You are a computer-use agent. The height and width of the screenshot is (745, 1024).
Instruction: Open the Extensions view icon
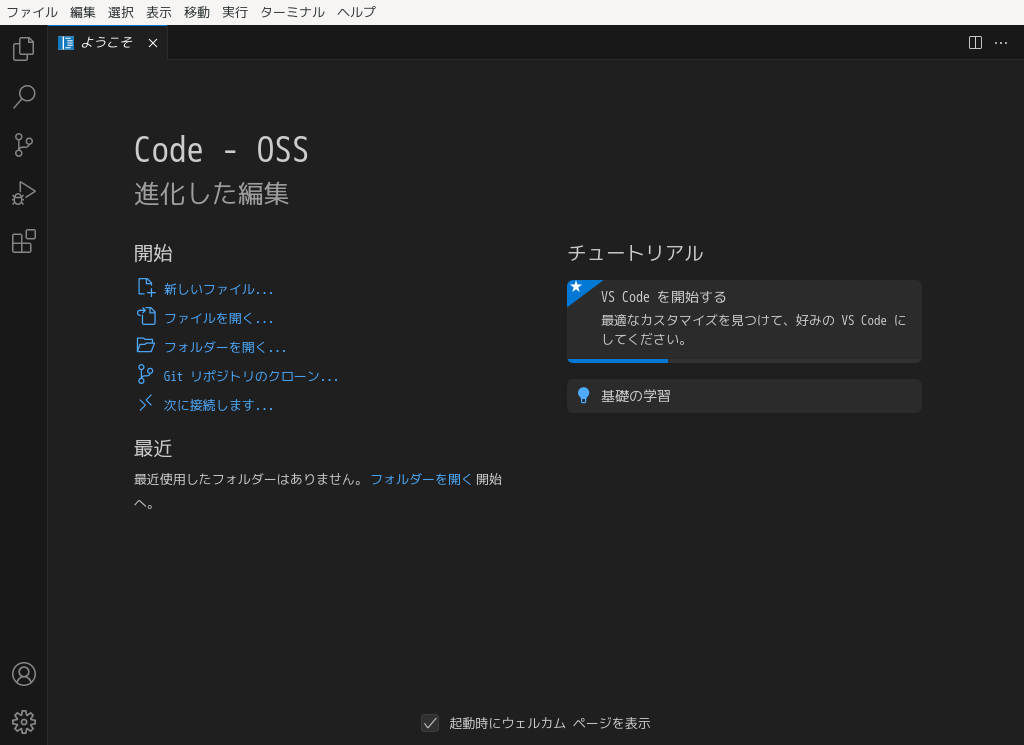(24, 241)
